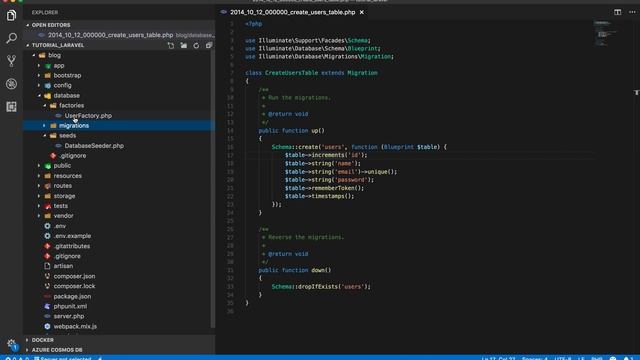Open UserFactory.php file

(88, 116)
